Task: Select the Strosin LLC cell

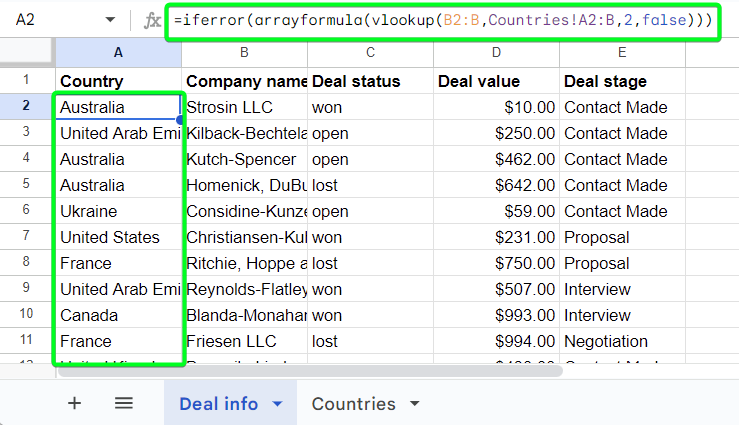Action: coord(244,107)
